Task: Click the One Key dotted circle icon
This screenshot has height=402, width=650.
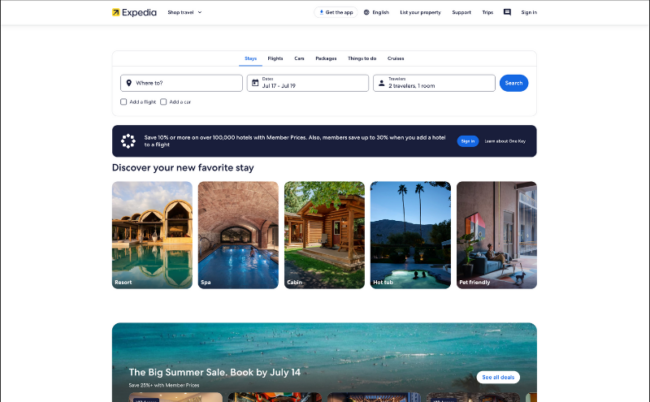Action: 128,141
